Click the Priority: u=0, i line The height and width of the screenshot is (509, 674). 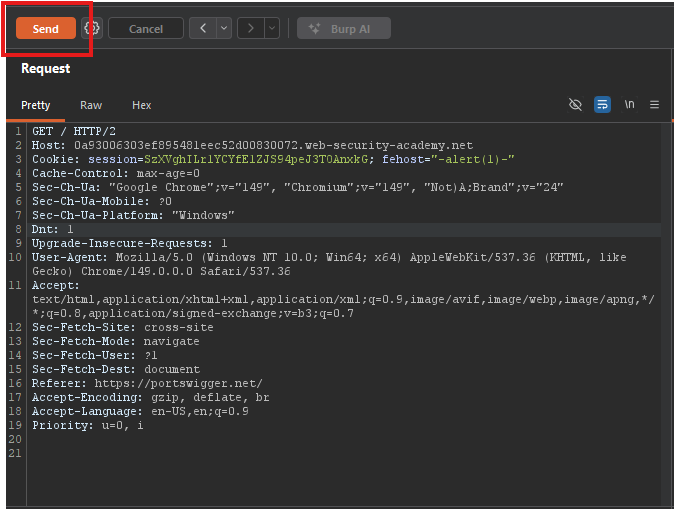88,425
